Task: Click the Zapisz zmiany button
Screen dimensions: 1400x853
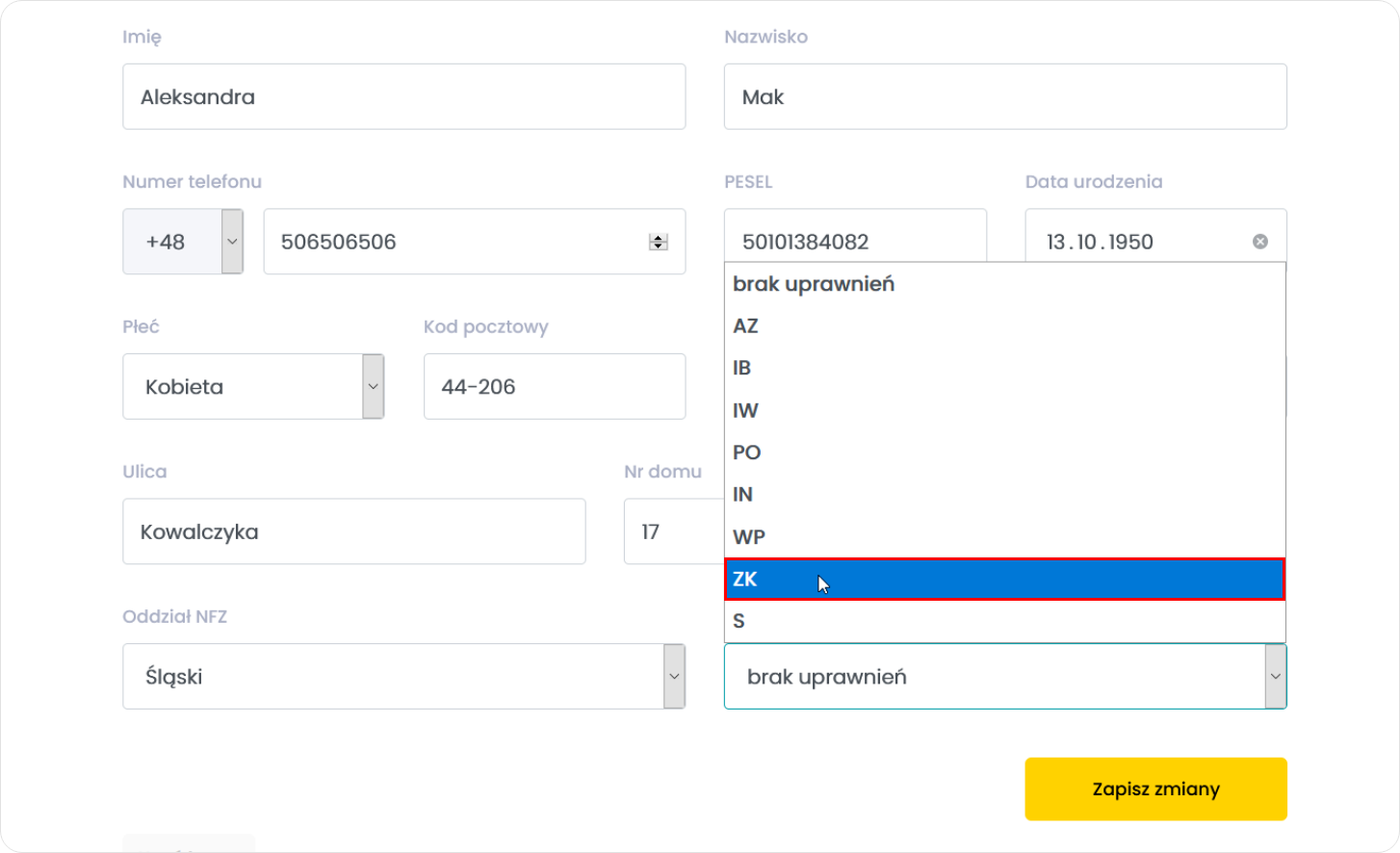Action: coord(1155,788)
